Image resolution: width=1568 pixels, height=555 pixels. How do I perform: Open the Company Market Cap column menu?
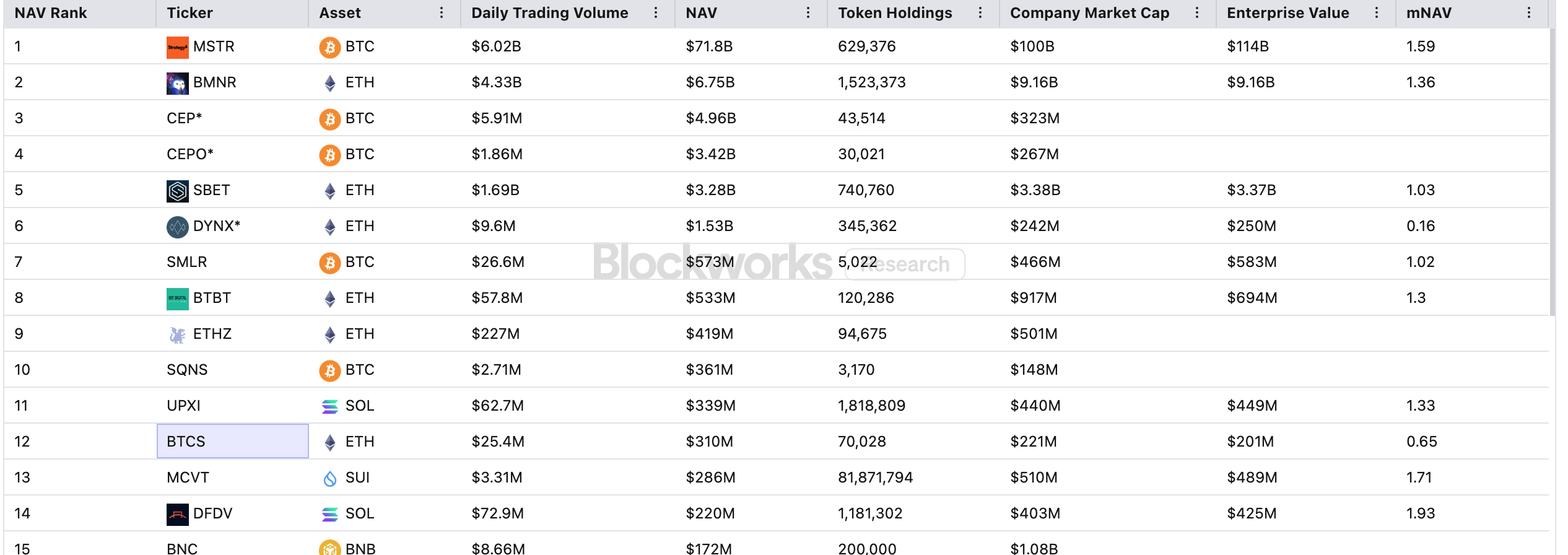point(1197,13)
